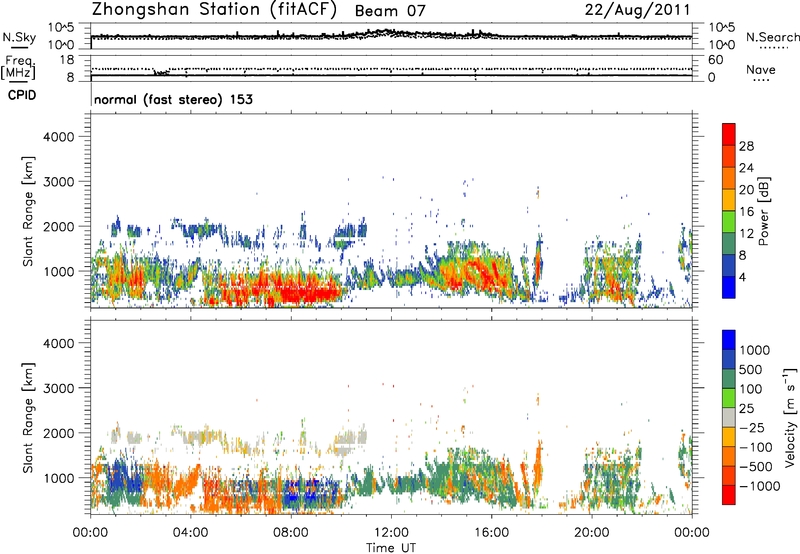Click the 'CPID' label
Screen dimensions: 800x554
[x=22, y=95]
